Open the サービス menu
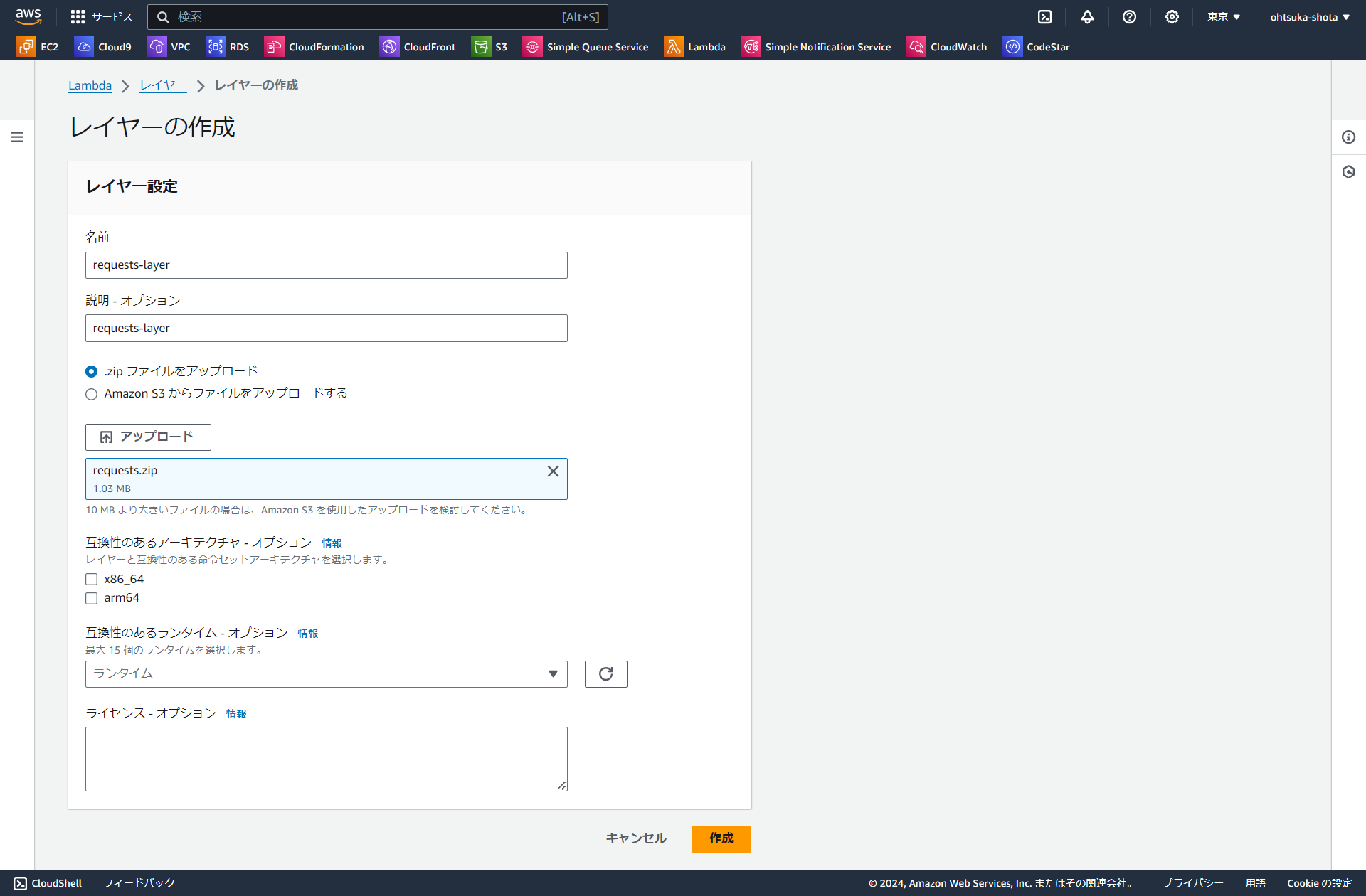Screen dimensions: 1366x896 101,16
